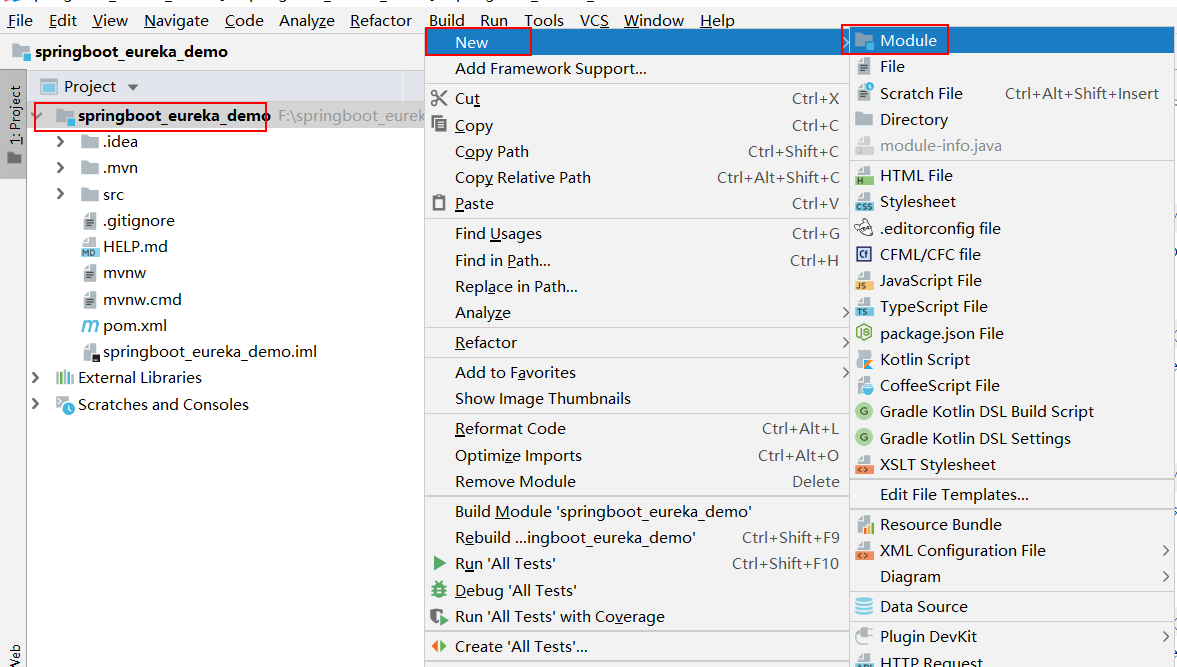Click the Data Source database icon
The height and width of the screenshot is (667, 1177).
[x=864, y=606]
